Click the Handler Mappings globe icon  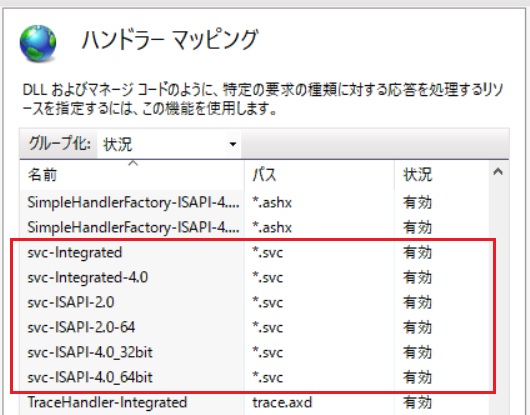click(38, 43)
